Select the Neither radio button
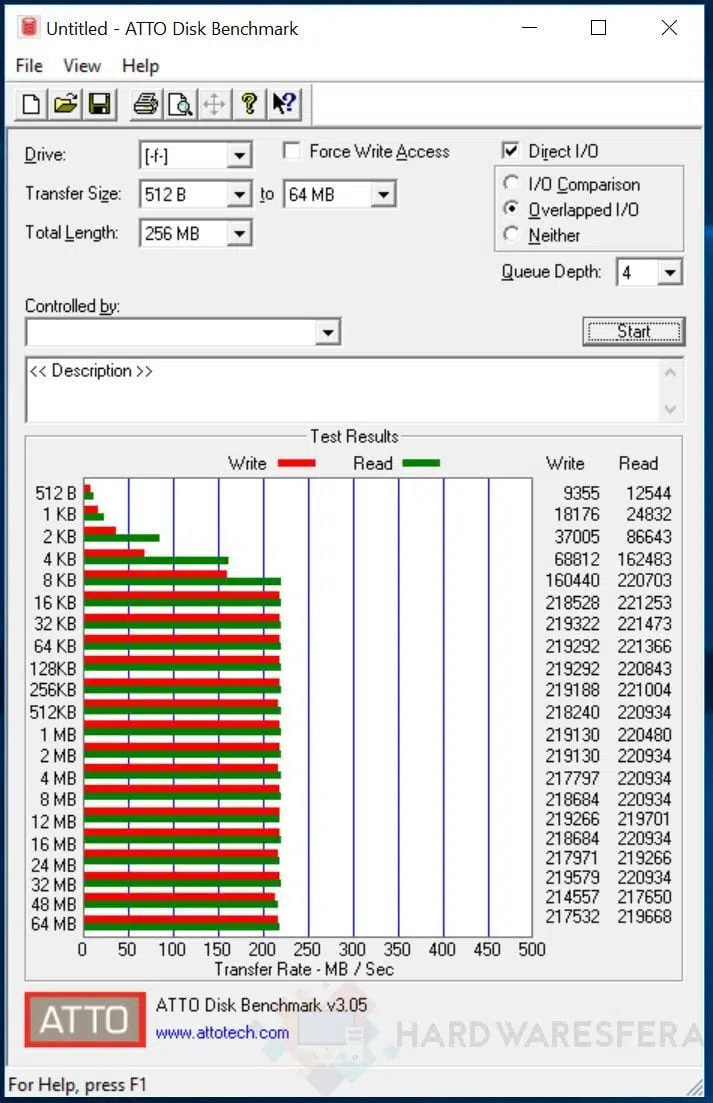The image size is (713, 1103). tap(511, 234)
